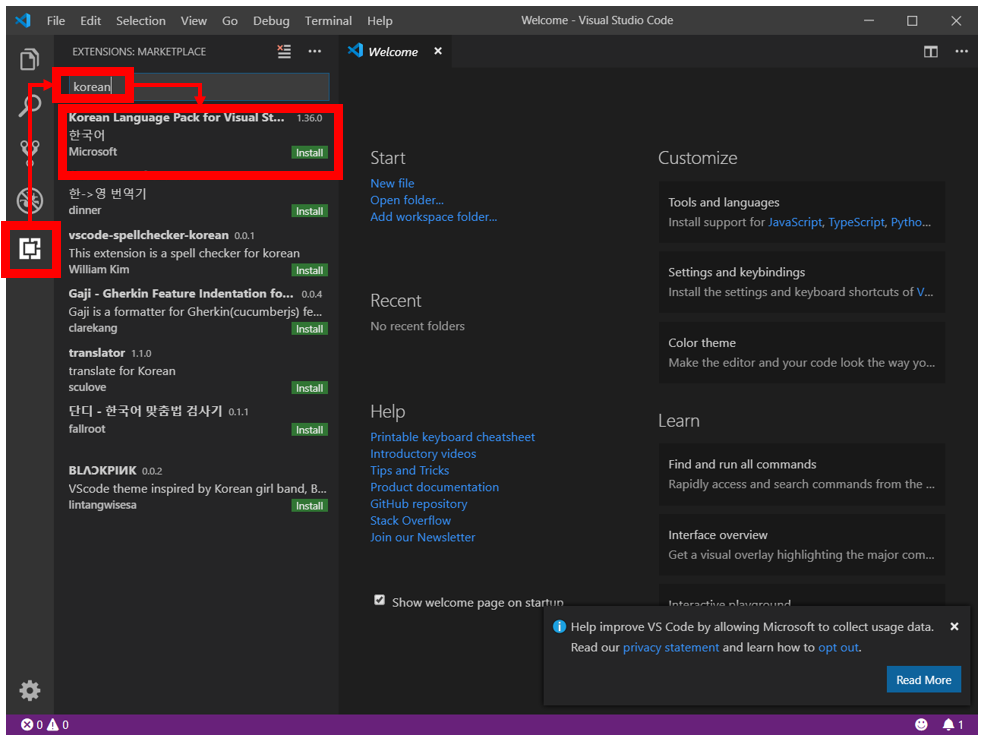Click the VS Code logo icon
The width and height of the screenshot is (983, 740).
(x=23, y=20)
